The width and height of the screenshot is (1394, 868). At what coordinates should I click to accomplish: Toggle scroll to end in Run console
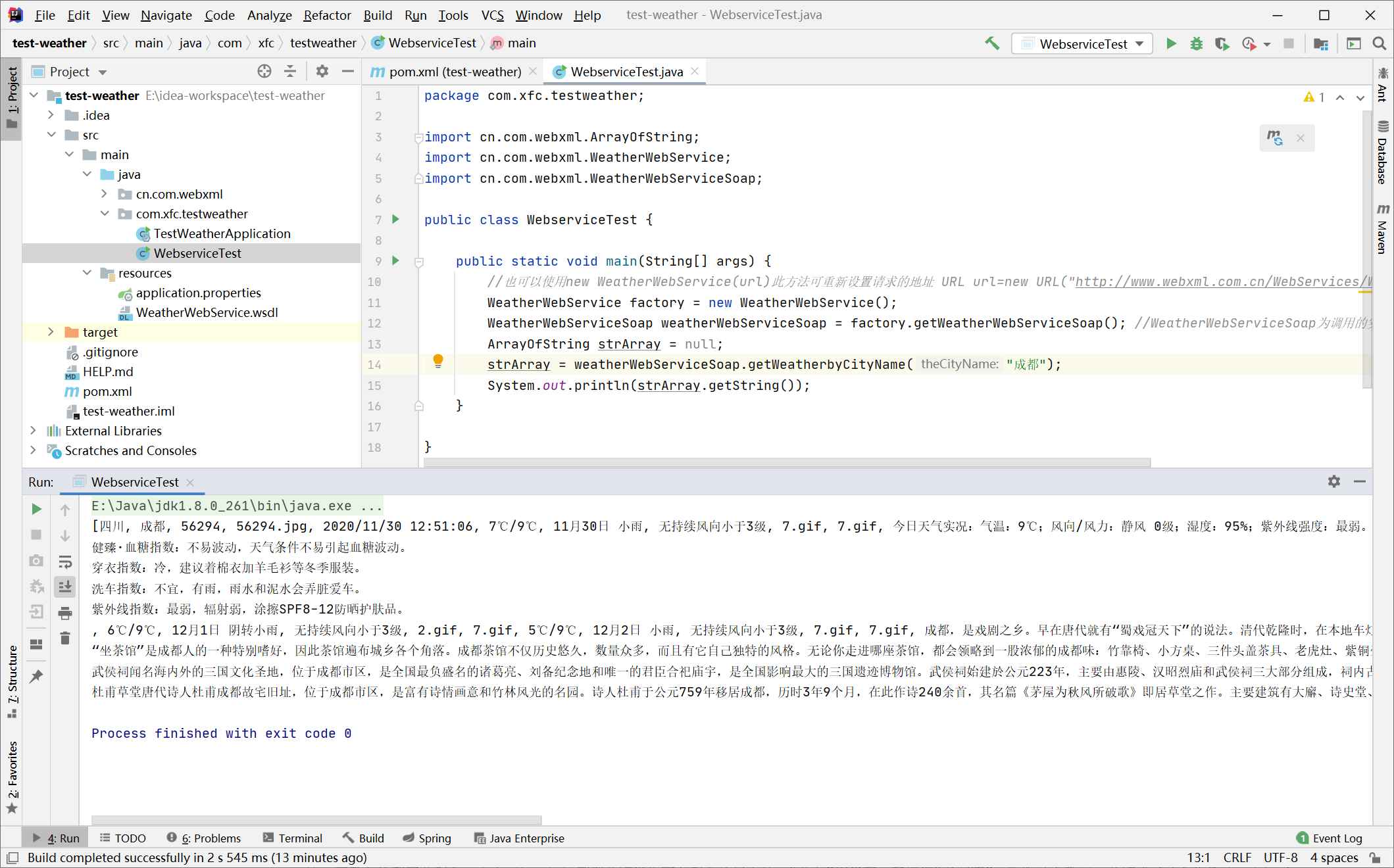click(65, 587)
